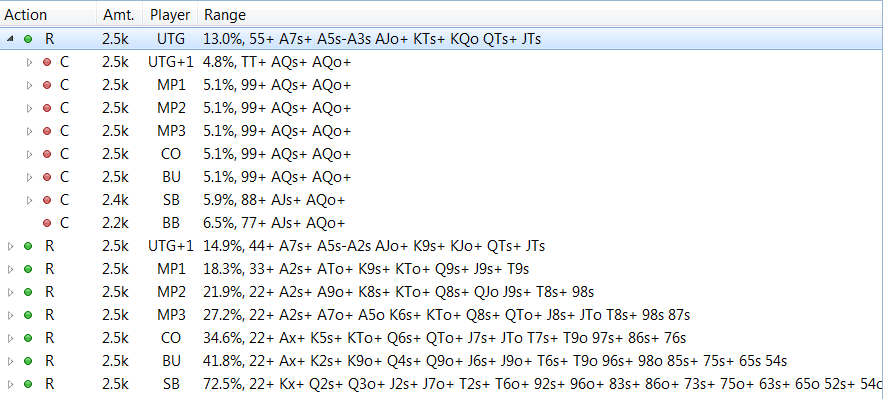Expand the BU raise 41.8% row
Screen dimensions: 883x399
pos(10,361)
